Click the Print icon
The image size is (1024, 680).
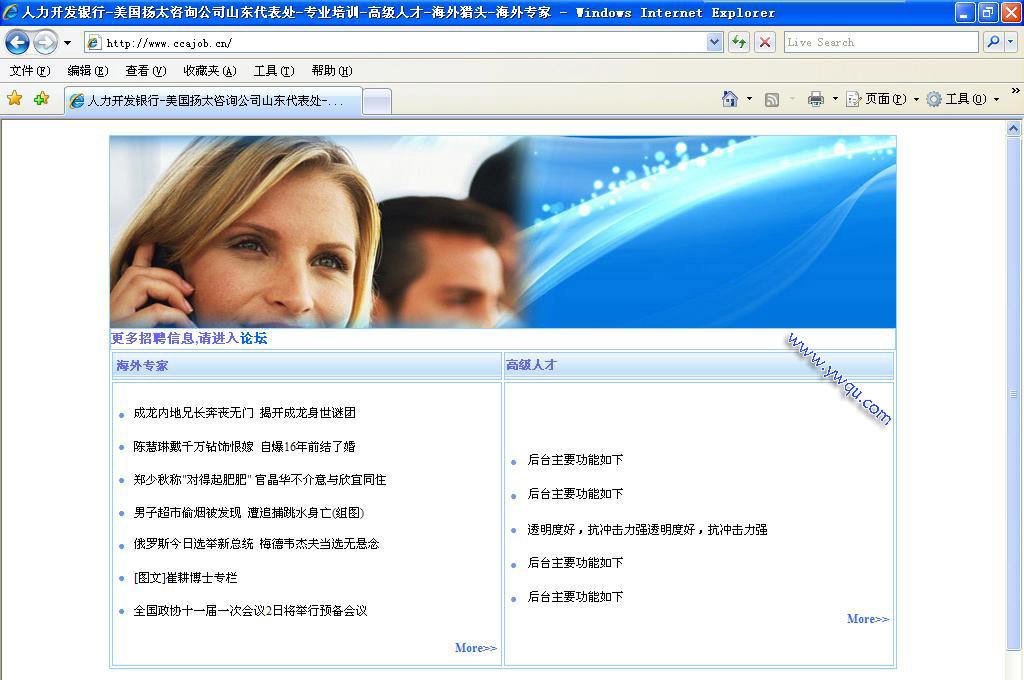click(816, 99)
